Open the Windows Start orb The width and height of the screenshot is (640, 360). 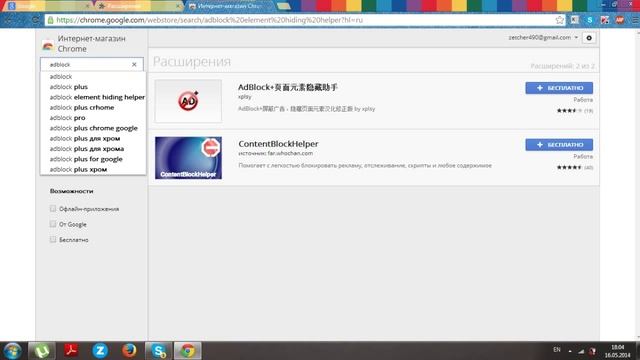pos(12,351)
